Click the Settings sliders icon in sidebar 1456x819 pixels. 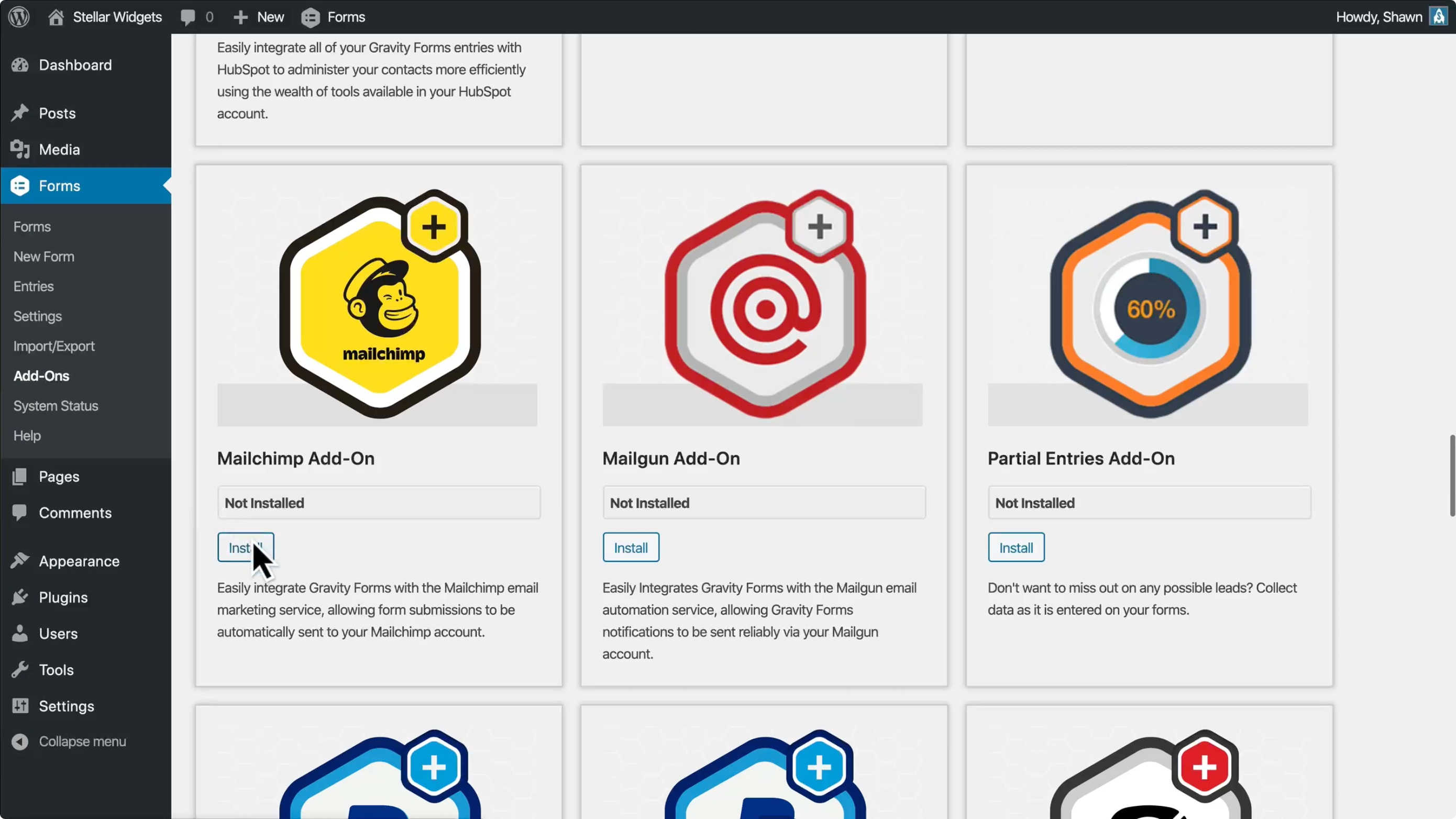click(20, 706)
